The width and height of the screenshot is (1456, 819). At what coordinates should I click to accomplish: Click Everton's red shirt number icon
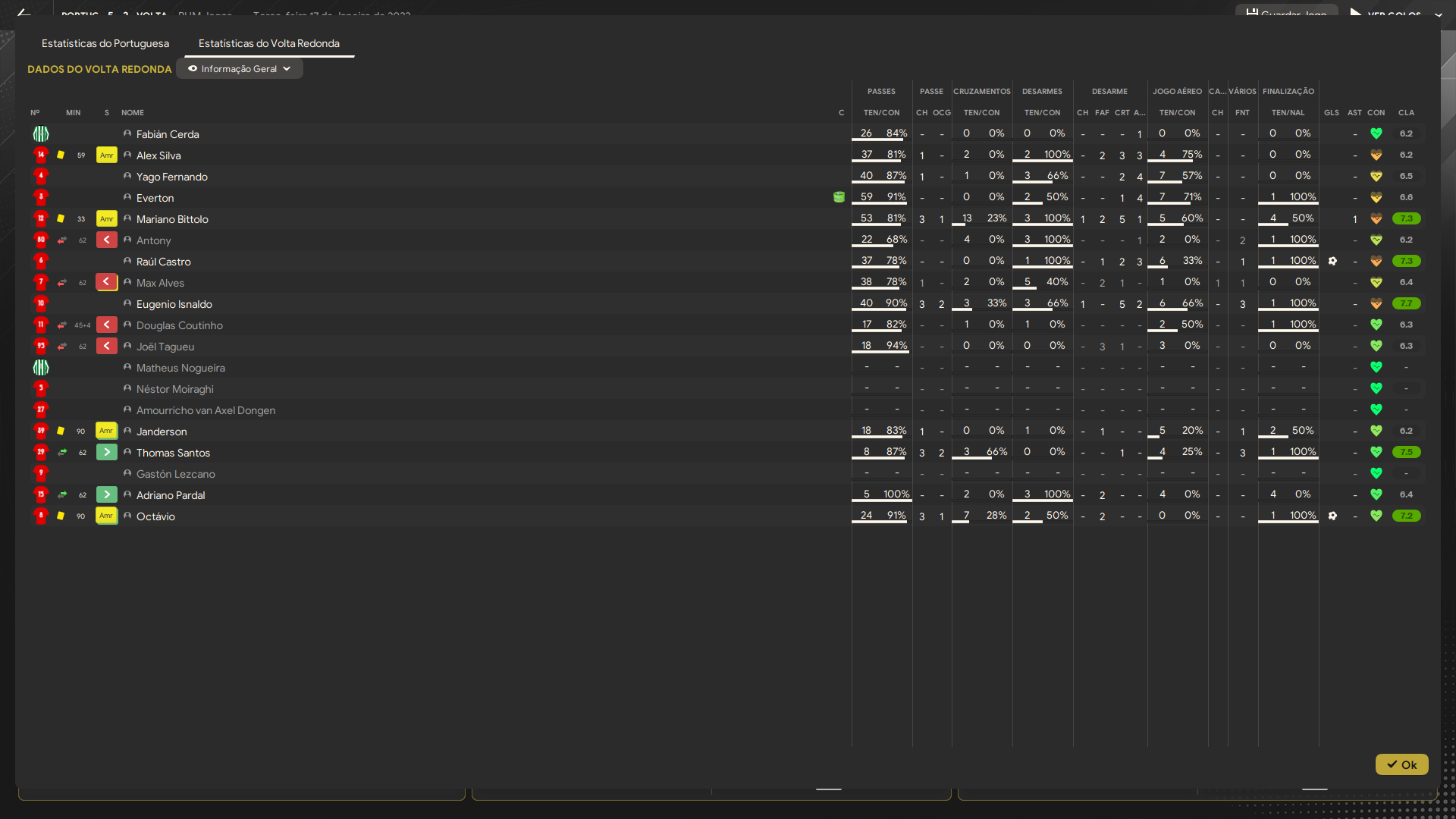tap(41, 197)
